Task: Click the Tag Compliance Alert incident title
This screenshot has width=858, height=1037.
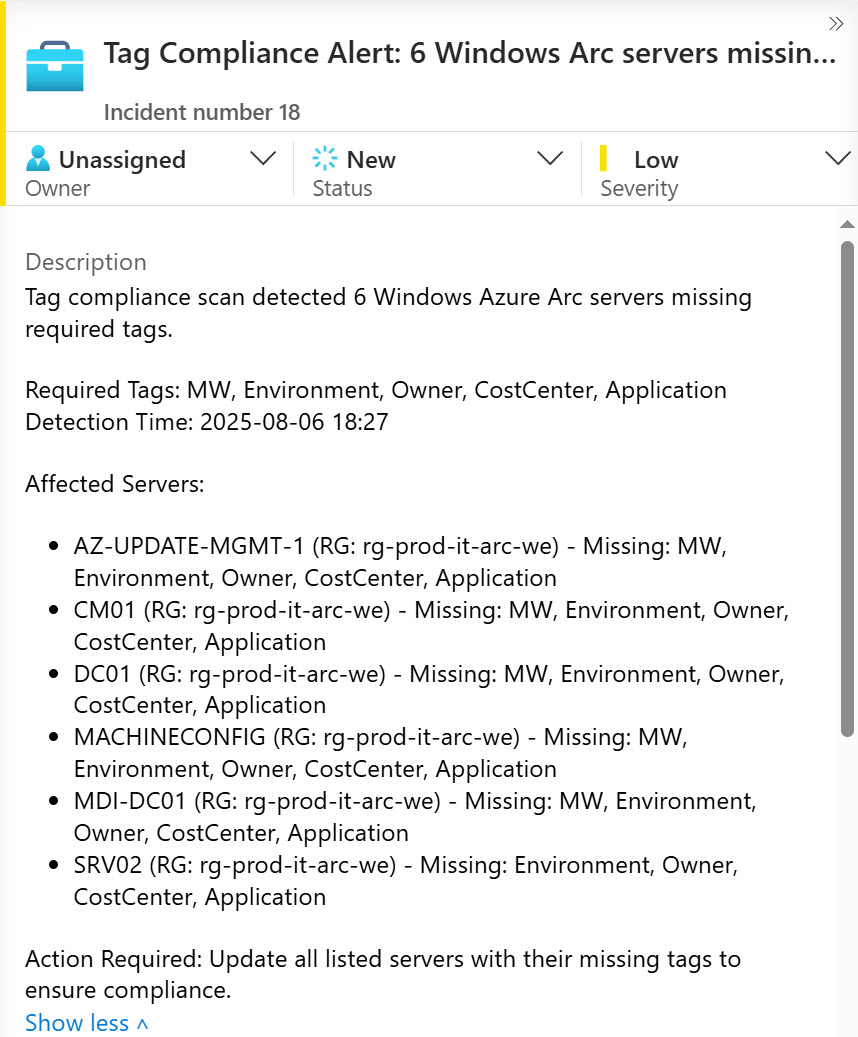Action: tap(469, 53)
